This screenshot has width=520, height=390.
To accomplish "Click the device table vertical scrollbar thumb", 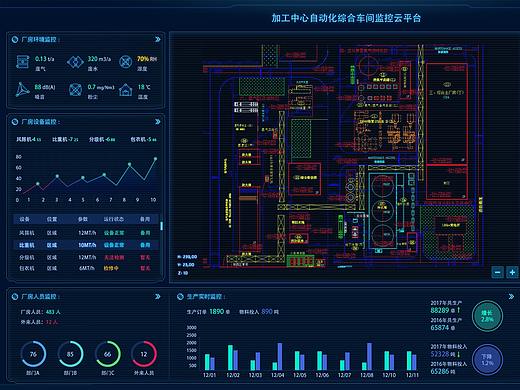I will pyautogui.click(x=161, y=226).
